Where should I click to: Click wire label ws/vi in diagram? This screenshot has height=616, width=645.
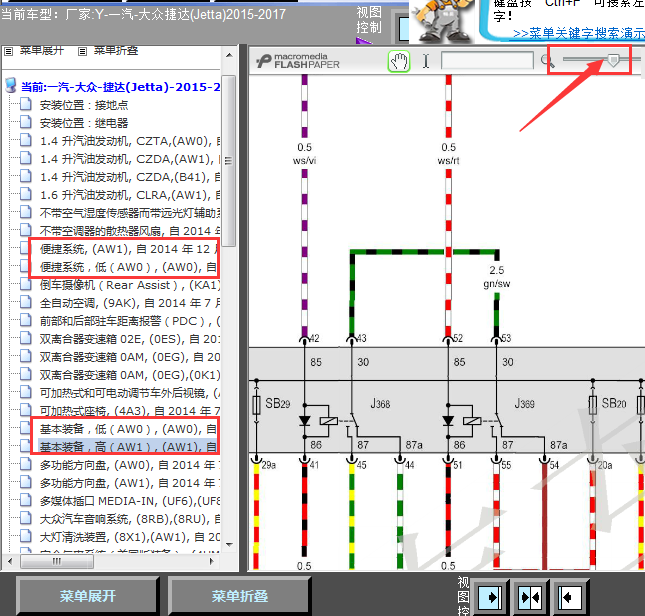tap(304, 161)
